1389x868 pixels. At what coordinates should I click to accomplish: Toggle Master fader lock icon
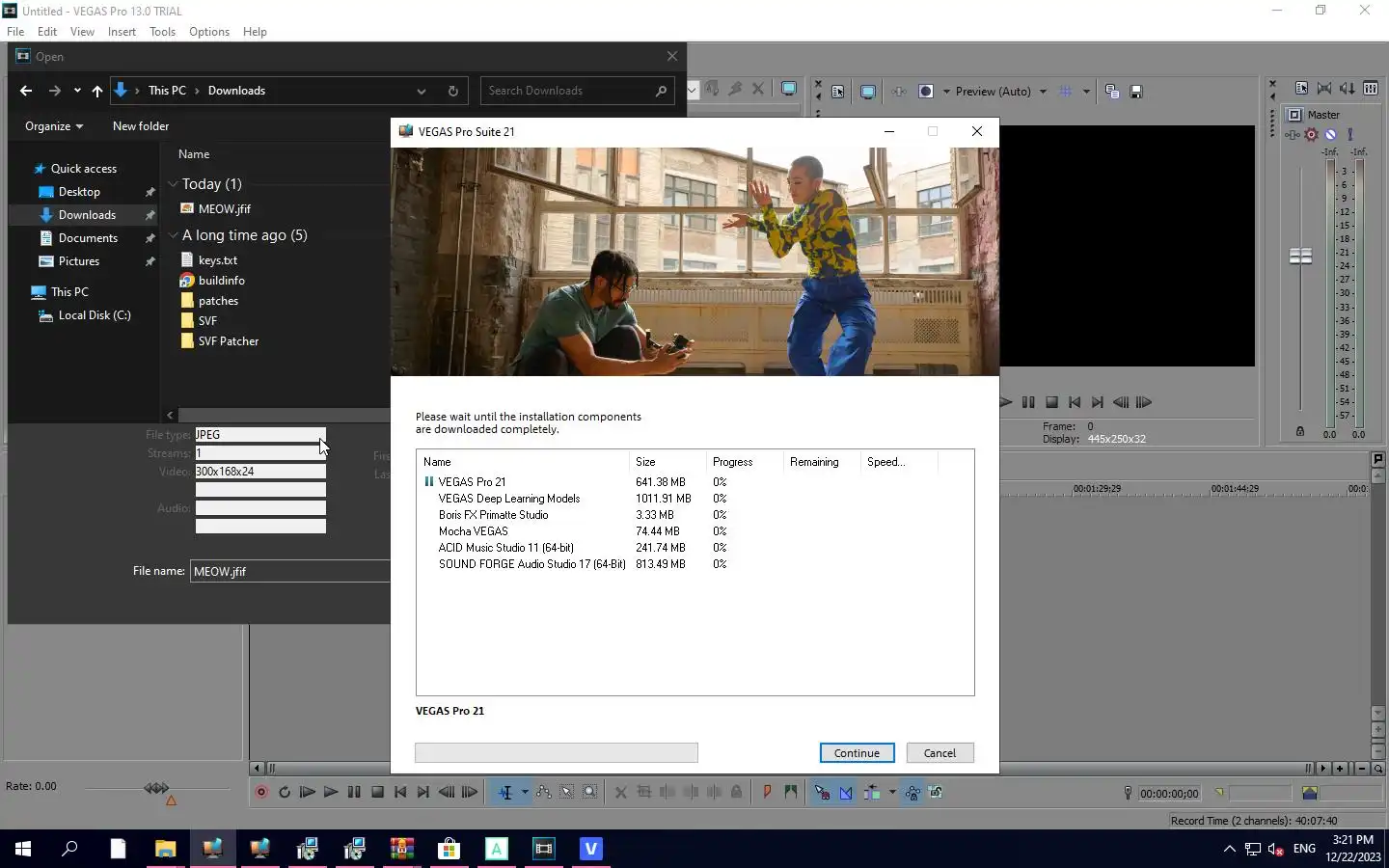coord(1300,431)
